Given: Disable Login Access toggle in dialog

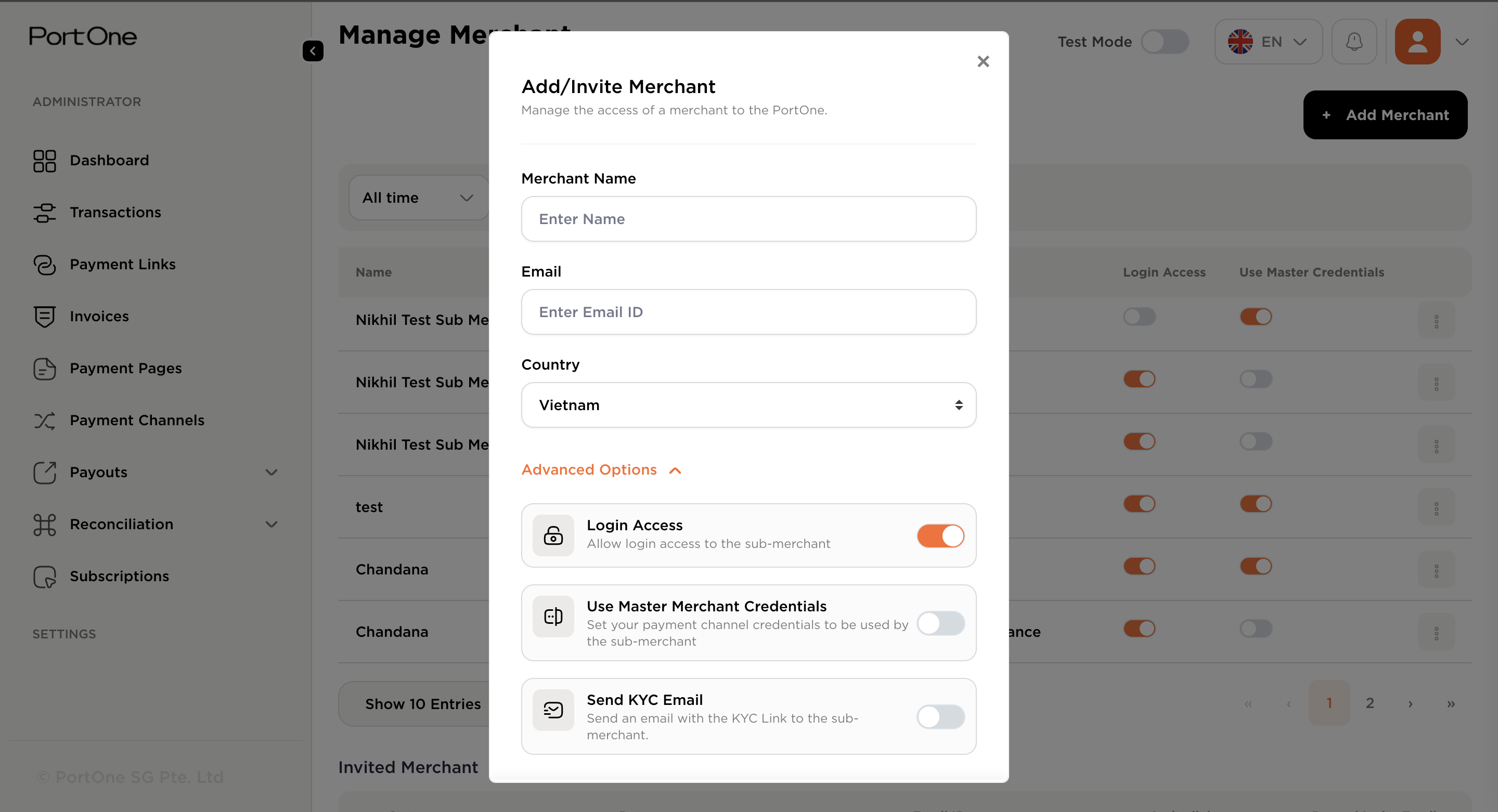Looking at the screenshot, I should [x=940, y=536].
